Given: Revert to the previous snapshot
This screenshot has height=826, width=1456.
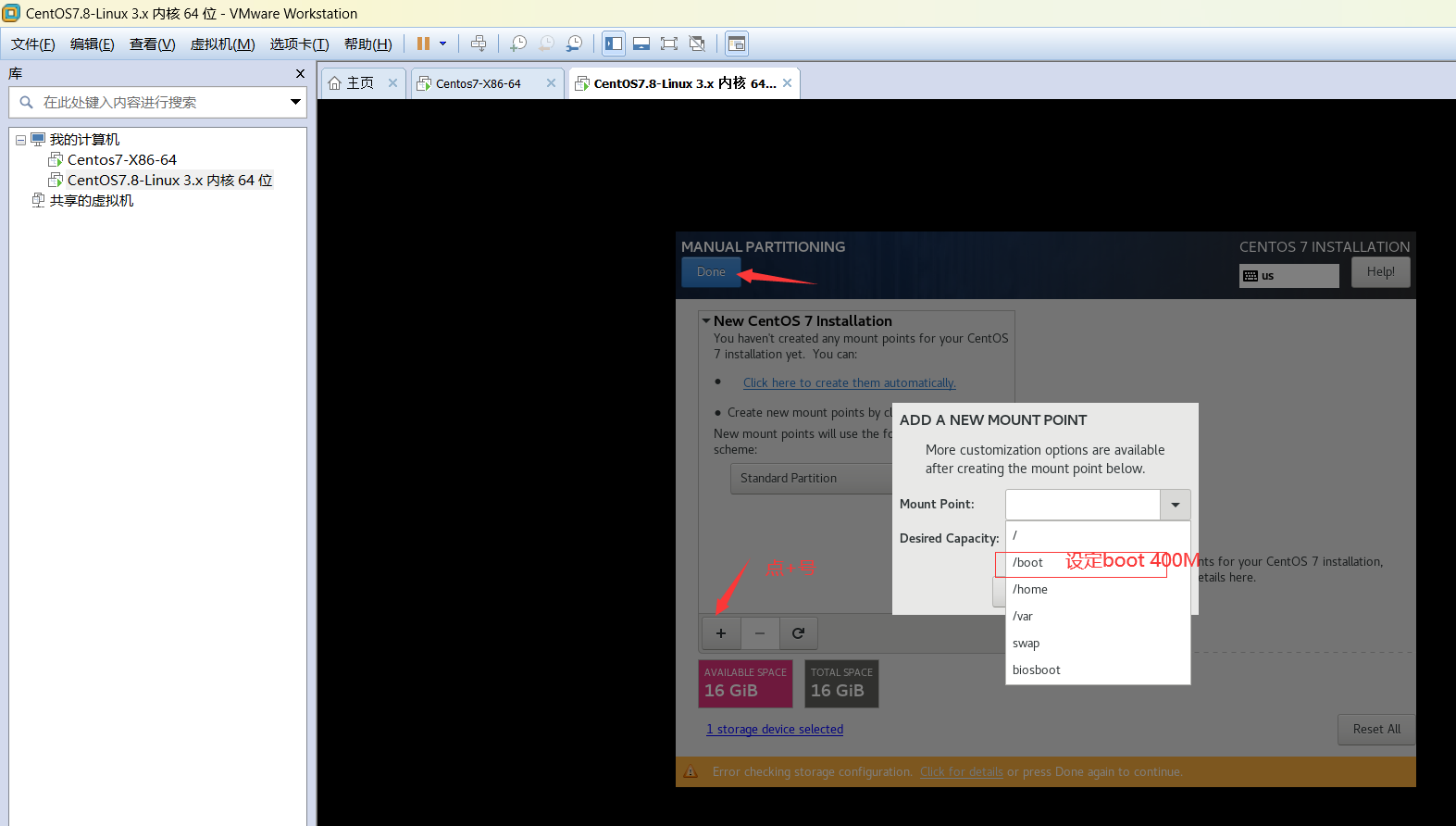Looking at the screenshot, I should tap(547, 44).
